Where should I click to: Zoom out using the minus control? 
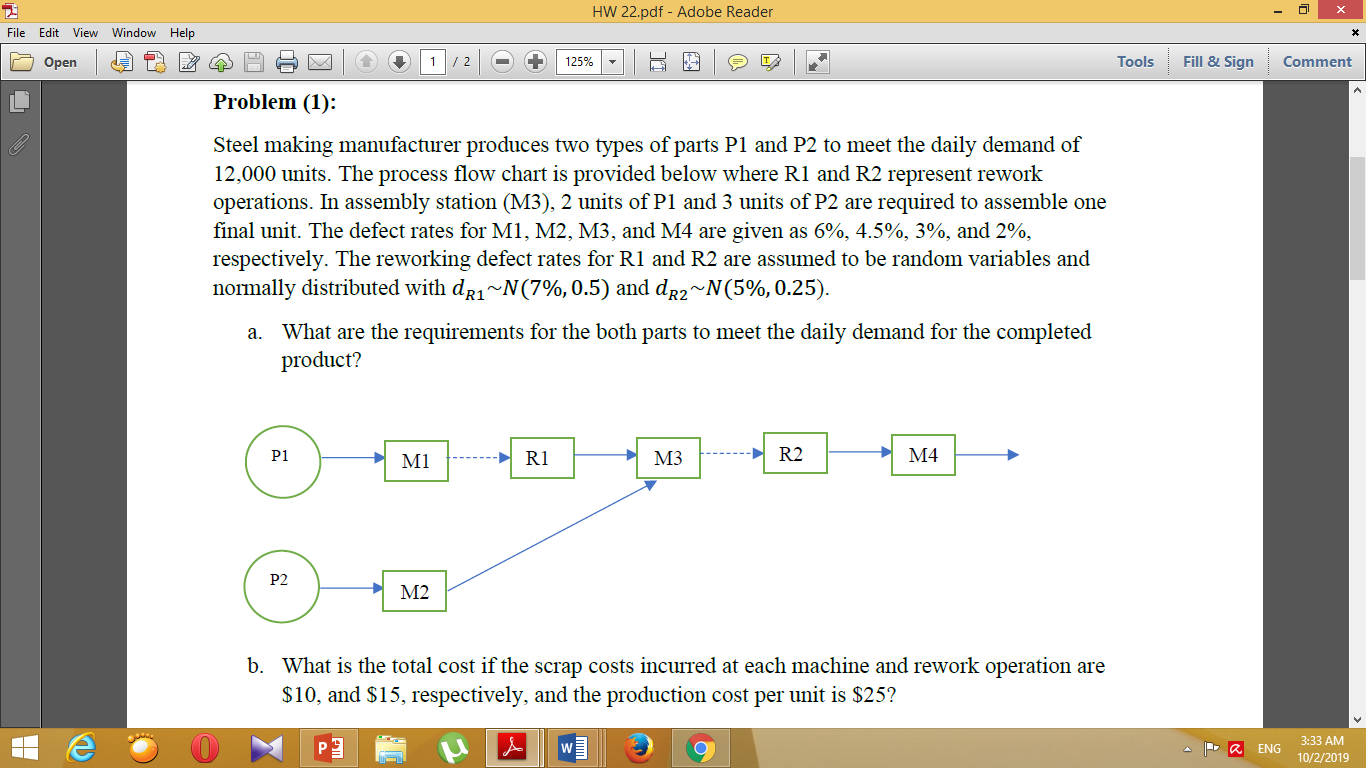(501, 61)
